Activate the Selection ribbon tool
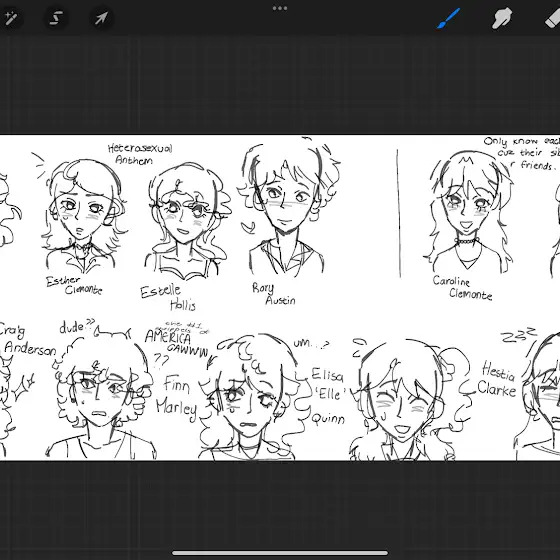This screenshot has width=560, height=560. 56,18
